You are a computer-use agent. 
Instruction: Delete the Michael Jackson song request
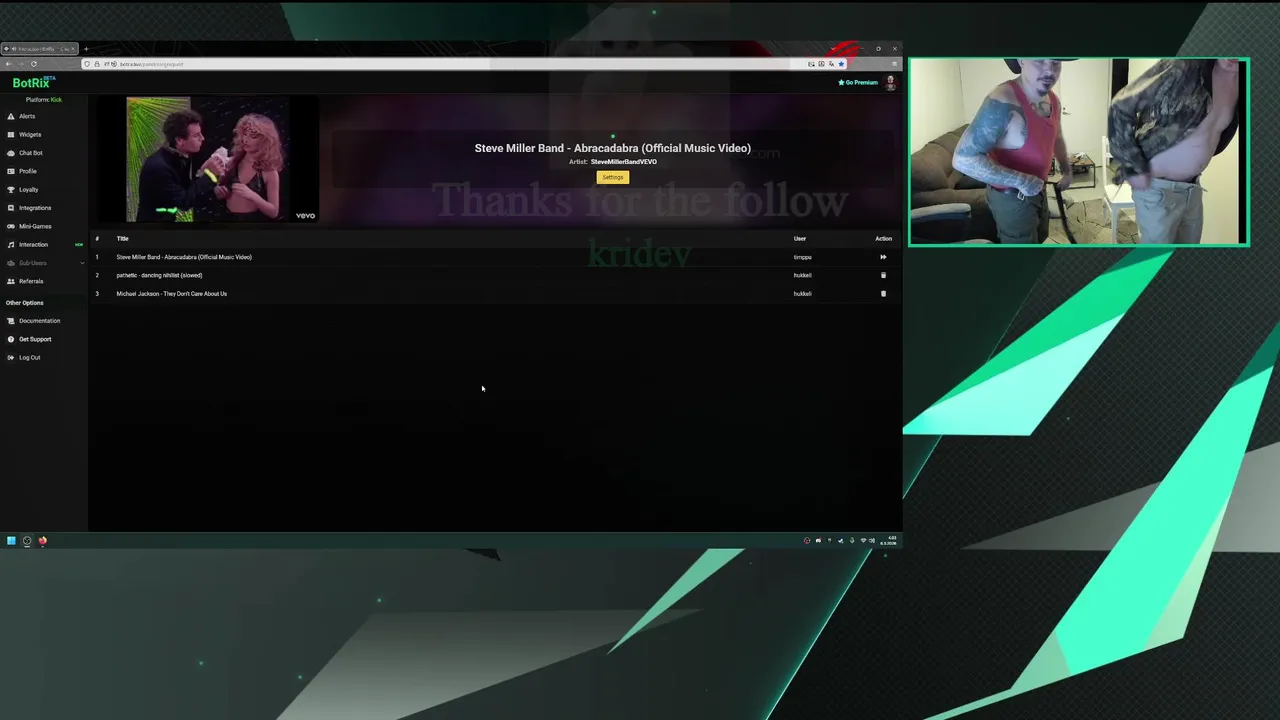coord(883,293)
